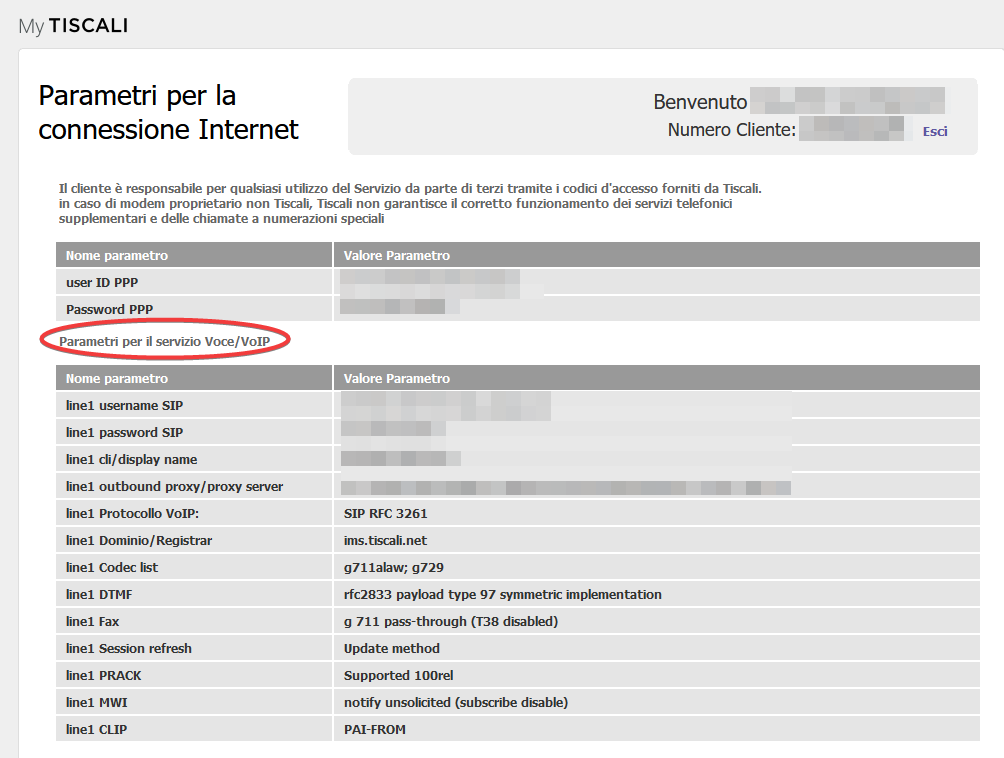Click the blurred line1 username SIP value
This screenshot has height=758, width=1004.
446,405
